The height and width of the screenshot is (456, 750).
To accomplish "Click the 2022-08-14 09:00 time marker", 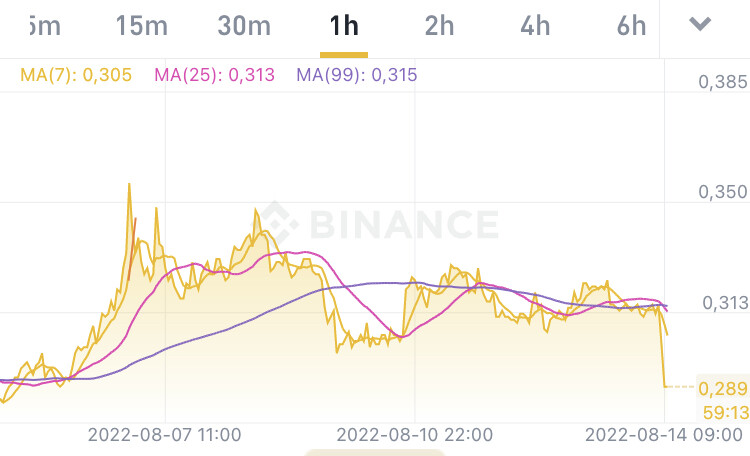I will coord(662,435).
